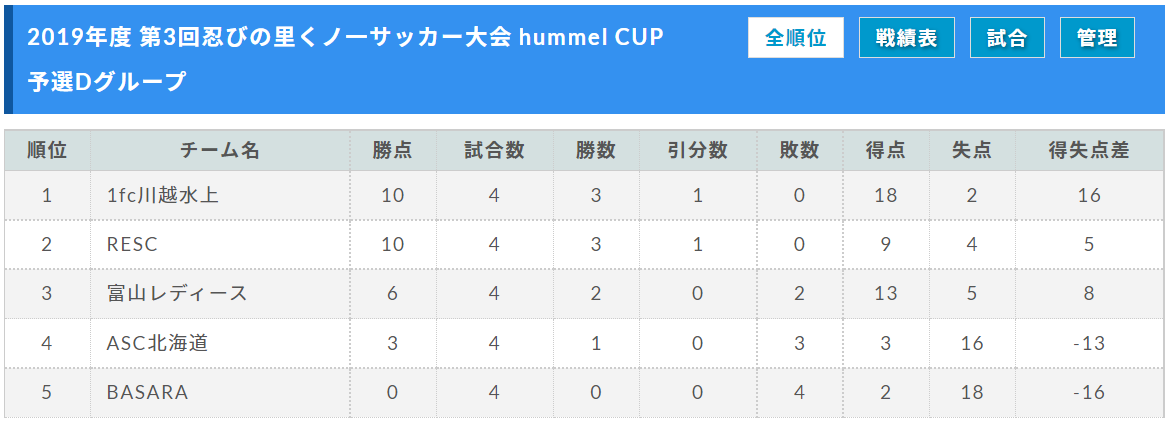The width and height of the screenshot is (1168, 425).
Task: Click the 勝数 column header
Action: [x=595, y=150]
